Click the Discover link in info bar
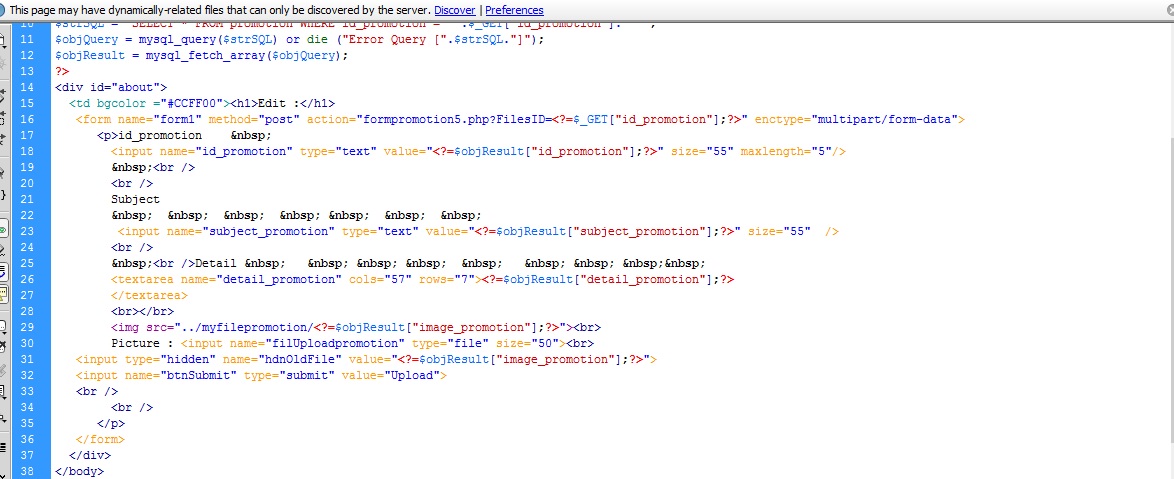 [x=454, y=10]
